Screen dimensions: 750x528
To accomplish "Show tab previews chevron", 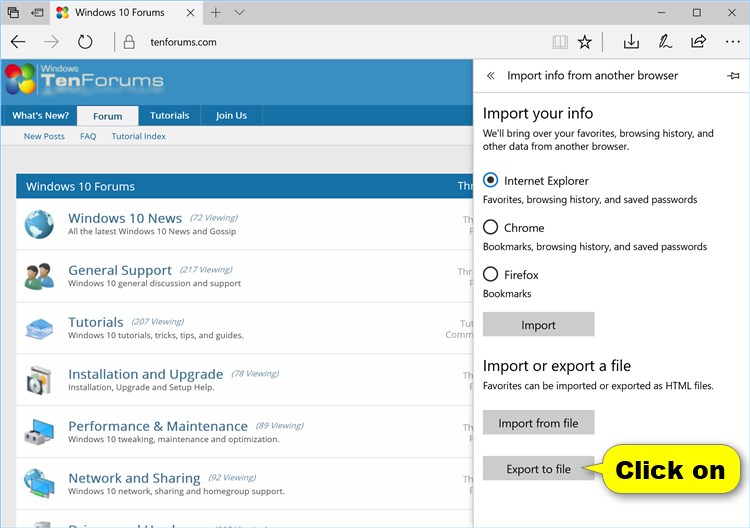I will 239,12.
